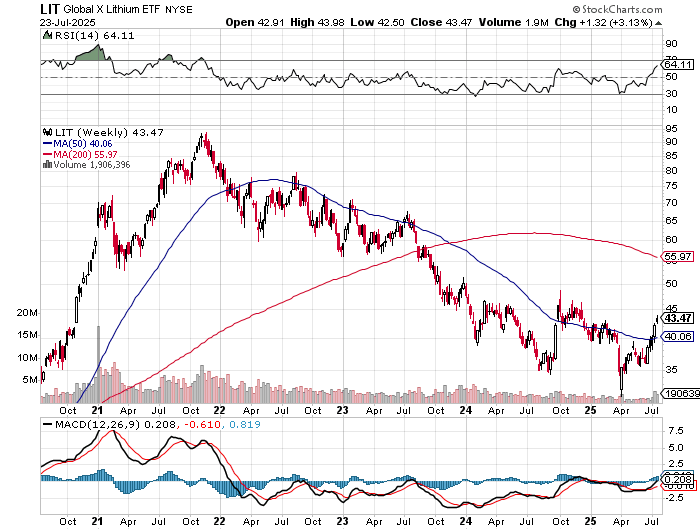
Task: Click the blue MA(50) legend line
Action: coord(46,142)
